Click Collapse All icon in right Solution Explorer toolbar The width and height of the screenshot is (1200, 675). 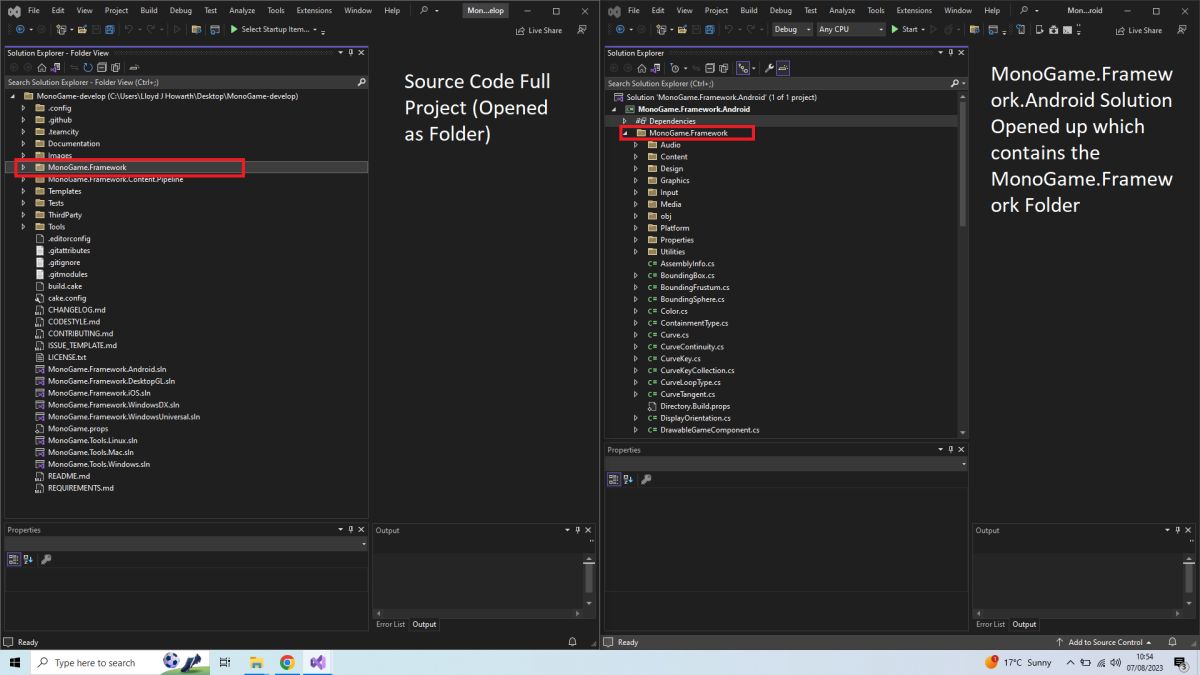pyautogui.click(x=710, y=68)
